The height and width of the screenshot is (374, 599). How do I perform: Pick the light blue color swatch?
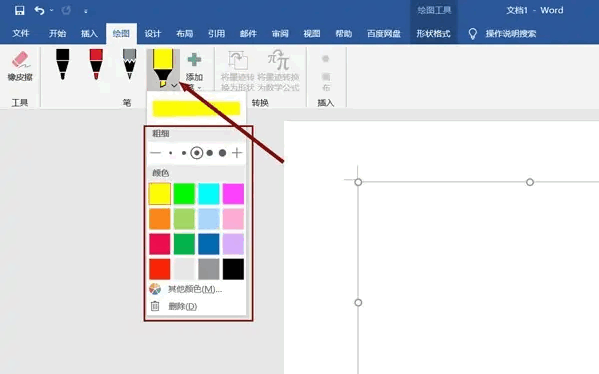pos(209,219)
